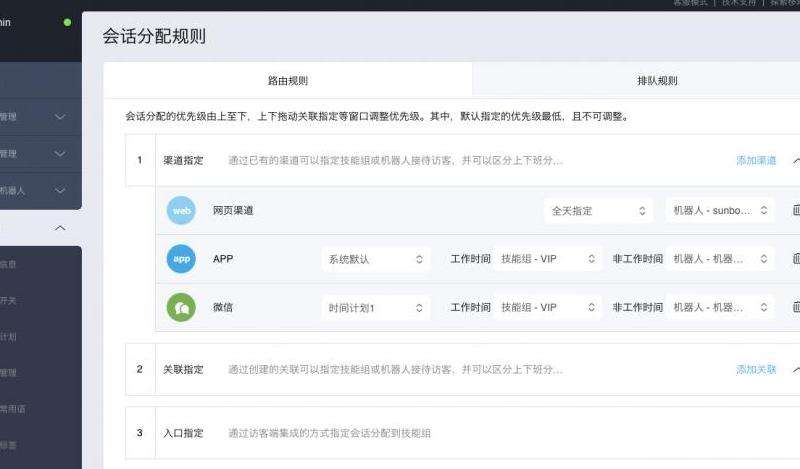The width and height of the screenshot is (800, 469).
Task: Click the 添加渠道 link
Action: tap(756, 160)
